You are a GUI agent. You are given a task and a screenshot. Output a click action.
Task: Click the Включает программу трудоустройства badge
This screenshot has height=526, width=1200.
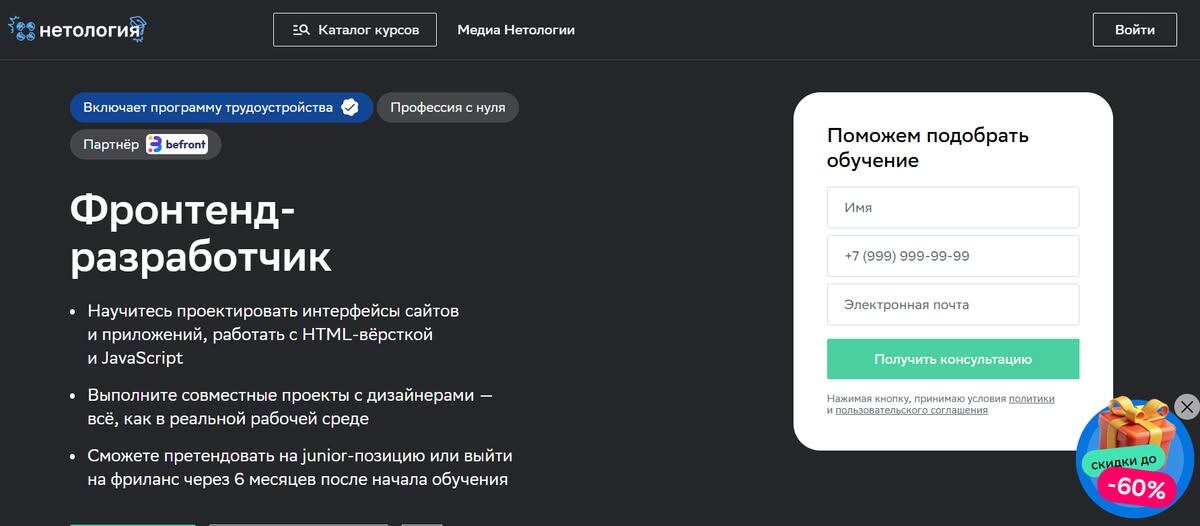point(208,108)
